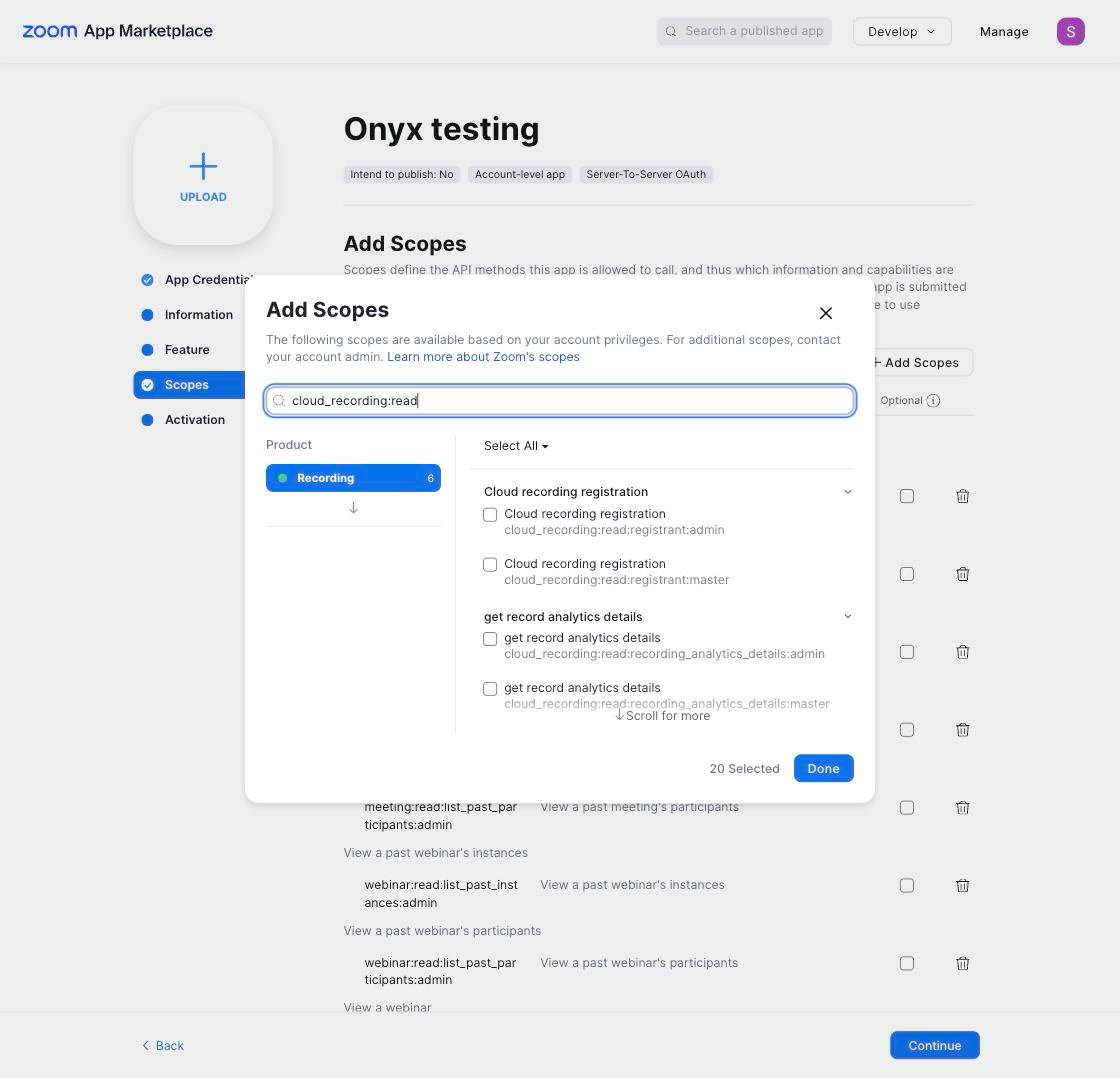Open the Select All dropdown
Screen dimensions: 1120x1078
pyautogui.click(x=516, y=446)
